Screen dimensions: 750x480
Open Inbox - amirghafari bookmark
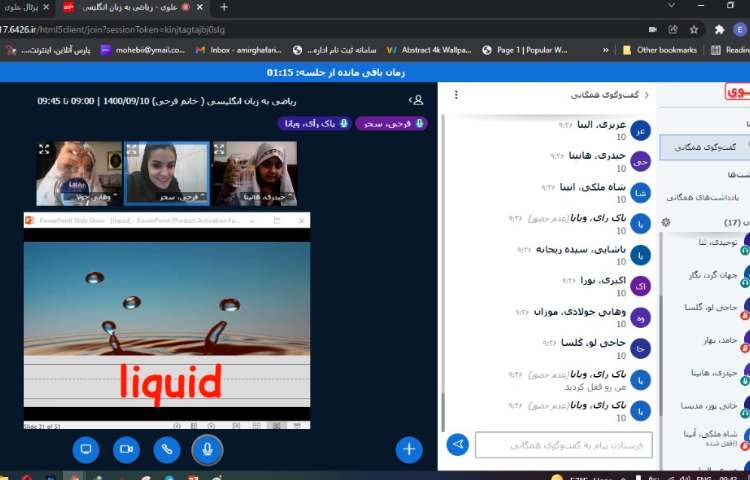pyautogui.click(x=239, y=50)
